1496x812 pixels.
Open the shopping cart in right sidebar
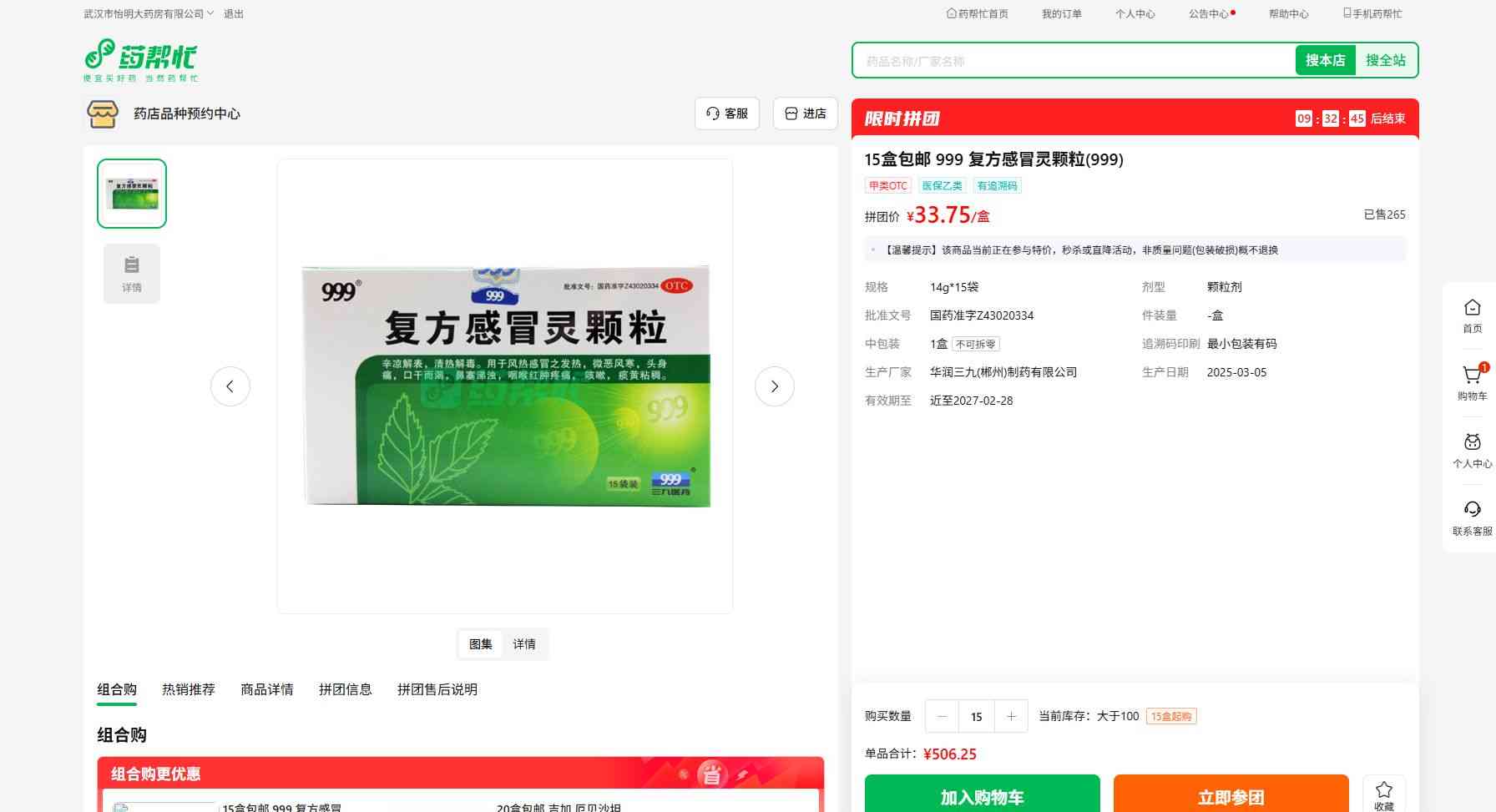pyautogui.click(x=1472, y=376)
